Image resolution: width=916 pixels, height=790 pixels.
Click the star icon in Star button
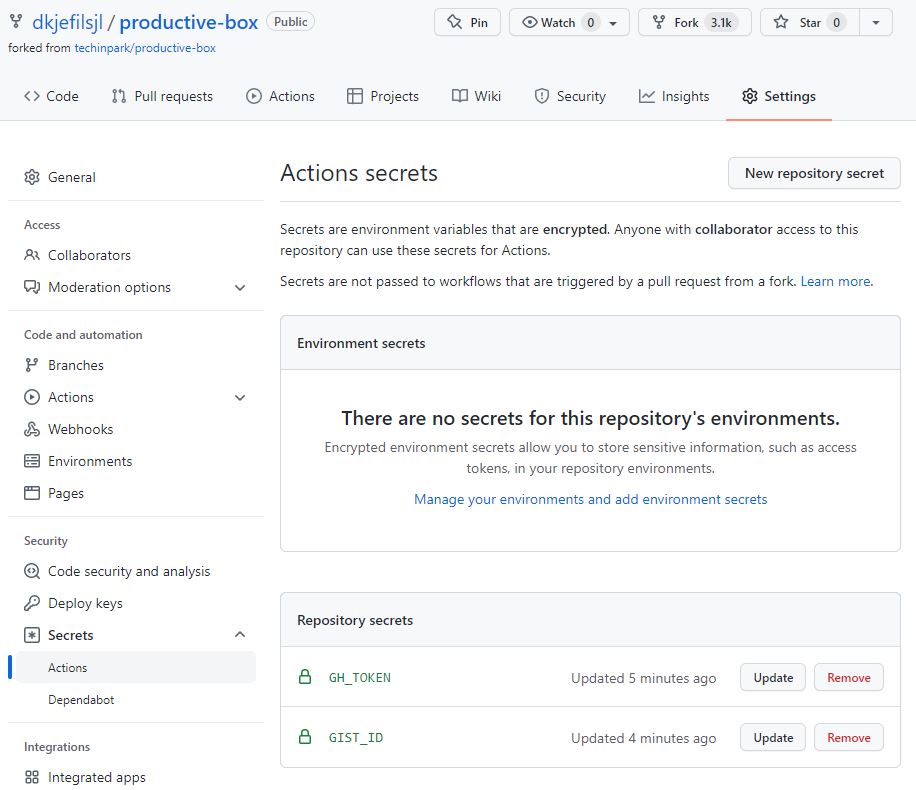tap(780, 22)
